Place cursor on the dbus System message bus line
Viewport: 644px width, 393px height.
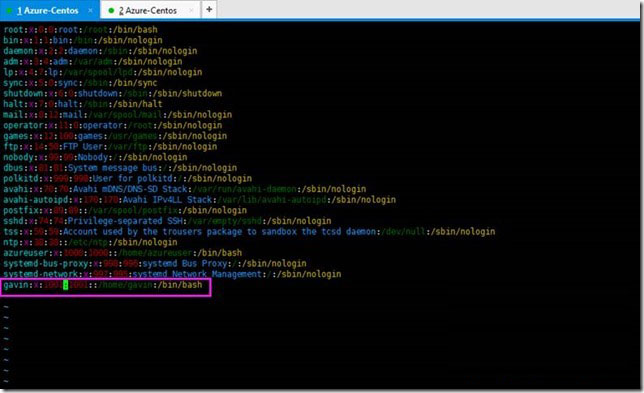coord(120,168)
